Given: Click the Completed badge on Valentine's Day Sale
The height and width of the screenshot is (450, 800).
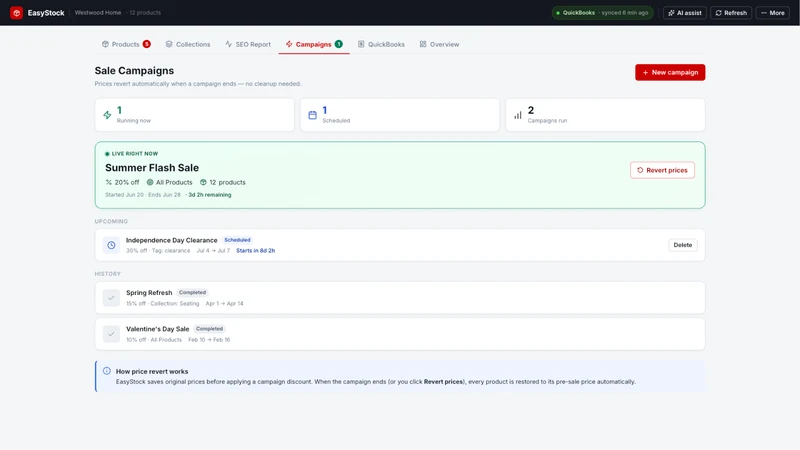Looking at the screenshot, I should click(x=209, y=329).
